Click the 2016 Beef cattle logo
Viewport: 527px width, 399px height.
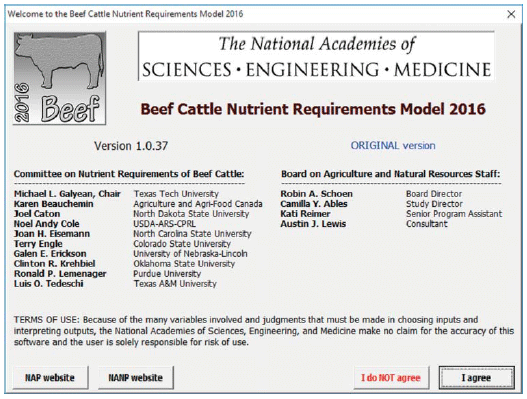[x=59, y=78]
